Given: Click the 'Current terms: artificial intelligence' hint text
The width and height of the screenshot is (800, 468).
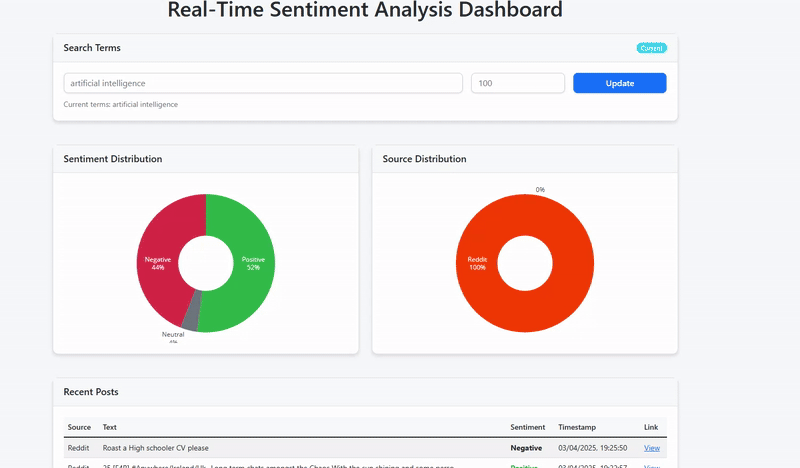Looking at the screenshot, I should tap(121, 104).
